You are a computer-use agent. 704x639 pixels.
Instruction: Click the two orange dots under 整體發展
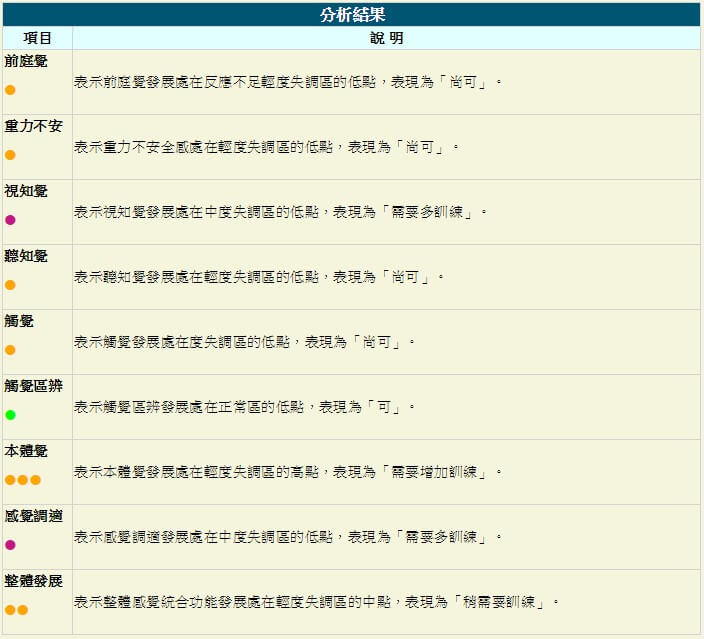click(x=16, y=610)
